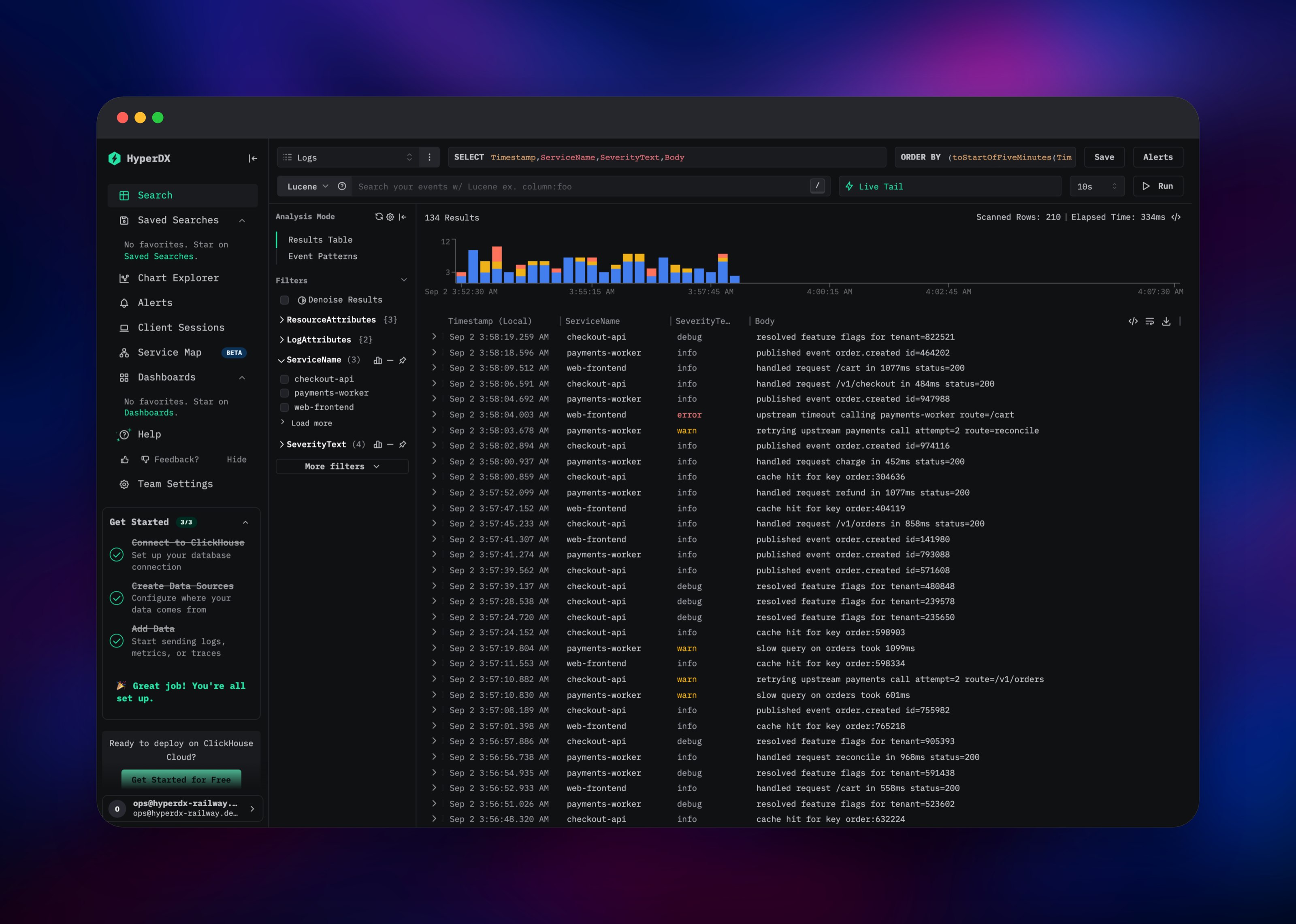
Task: Select Results Table analysis mode
Action: (320, 240)
